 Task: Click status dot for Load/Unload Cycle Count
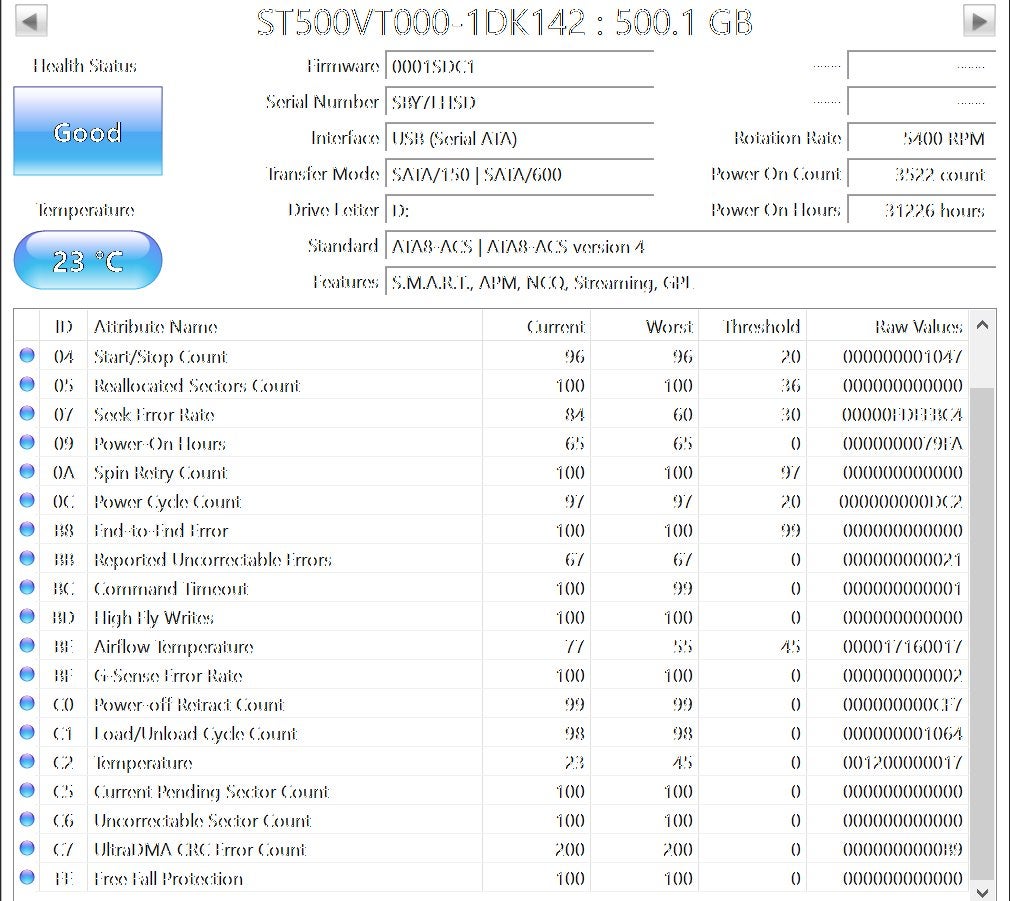tap(27, 732)
